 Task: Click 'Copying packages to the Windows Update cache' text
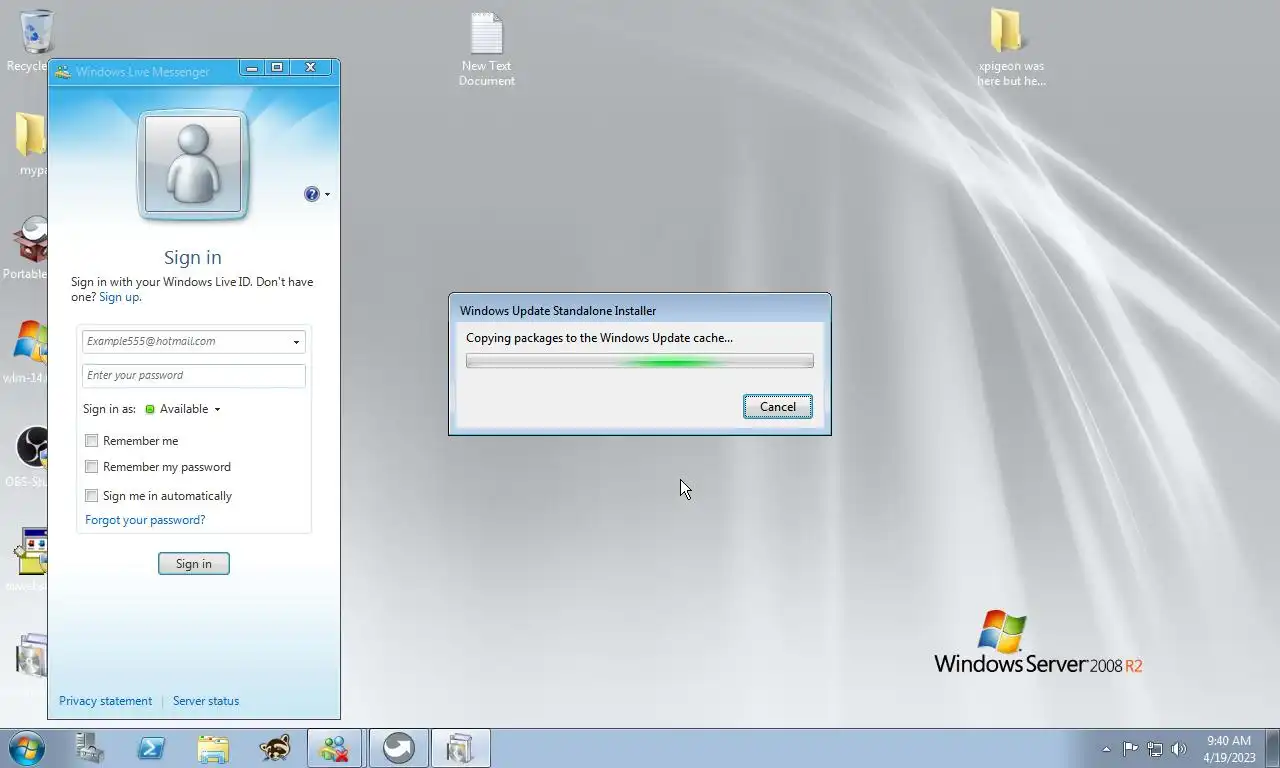[x=599, y=338]
